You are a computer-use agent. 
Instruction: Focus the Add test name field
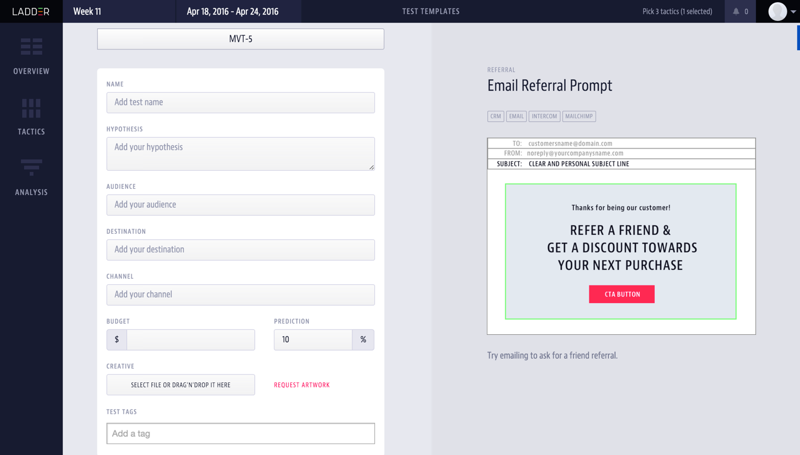[240, 103]
